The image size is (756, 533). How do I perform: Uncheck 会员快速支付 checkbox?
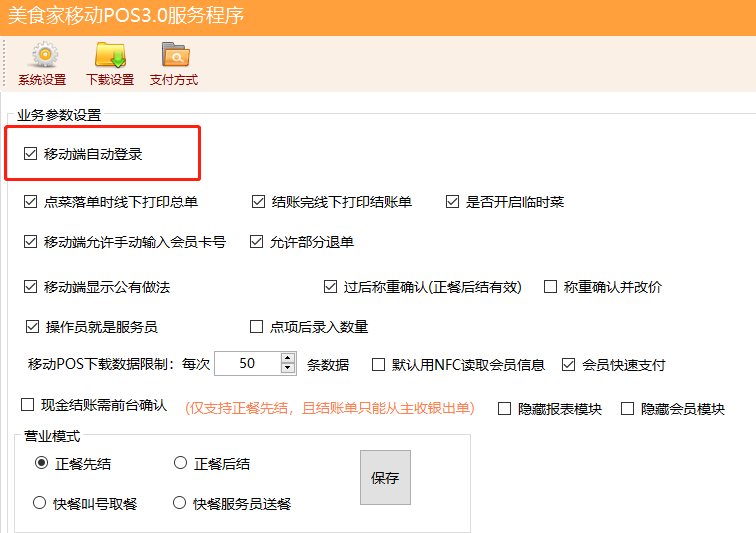[x=569, y=365]
